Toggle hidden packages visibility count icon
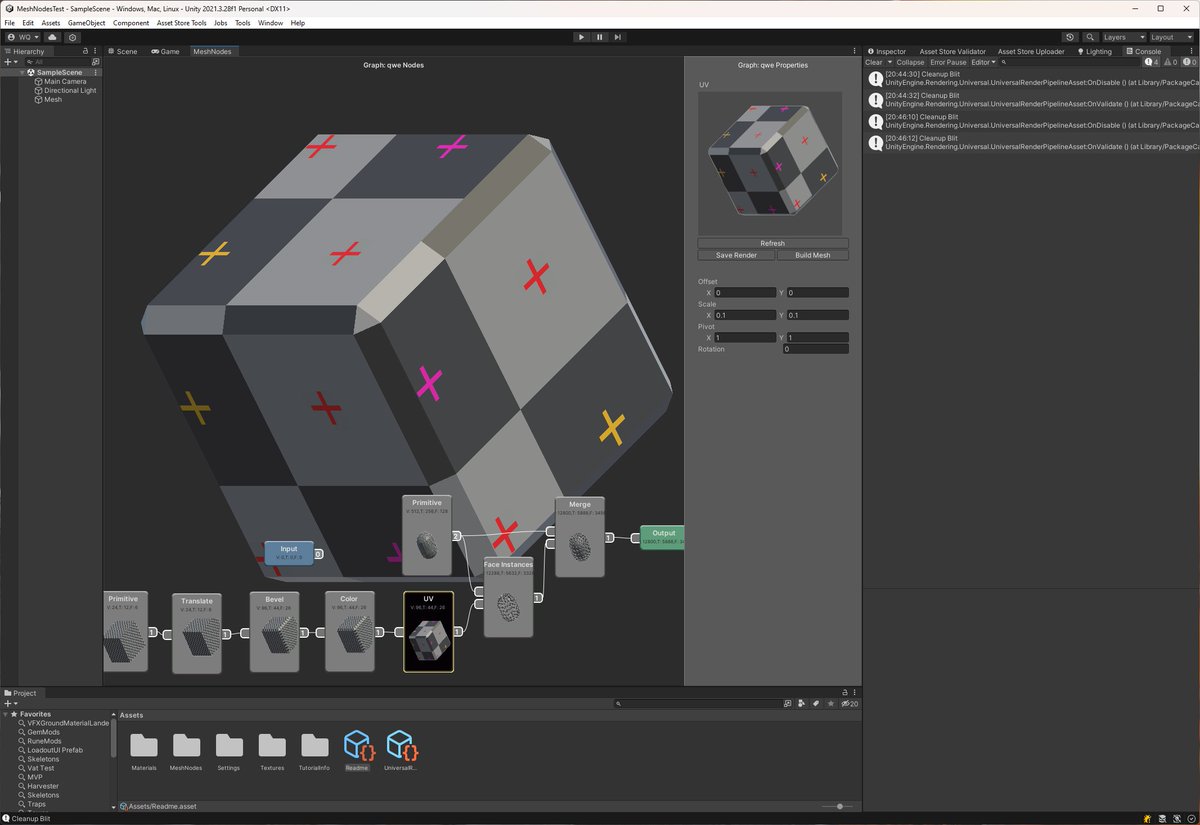 [x=850, y=704]
